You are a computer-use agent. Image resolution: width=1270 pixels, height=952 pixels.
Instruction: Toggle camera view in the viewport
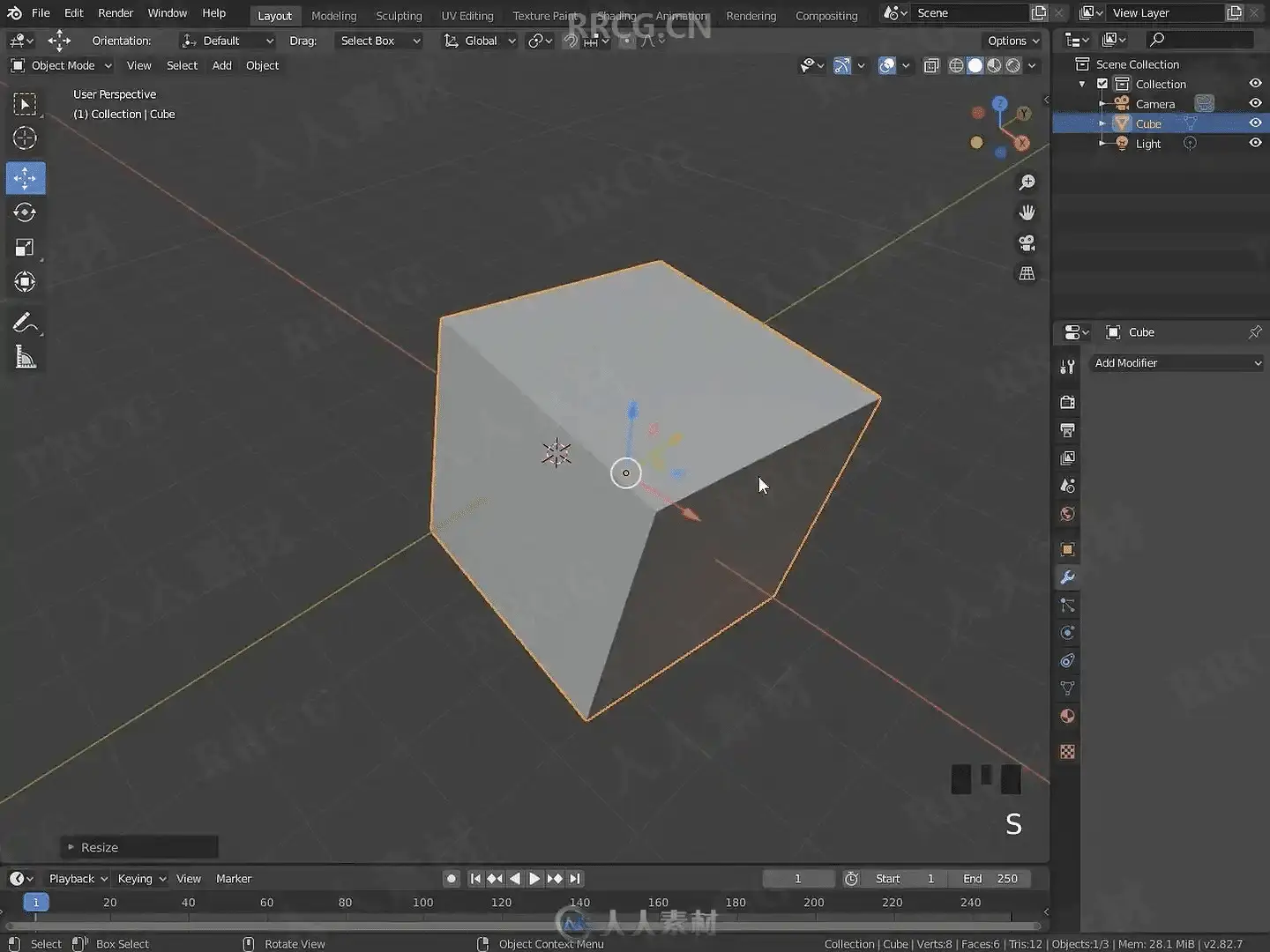(1027, 243)
